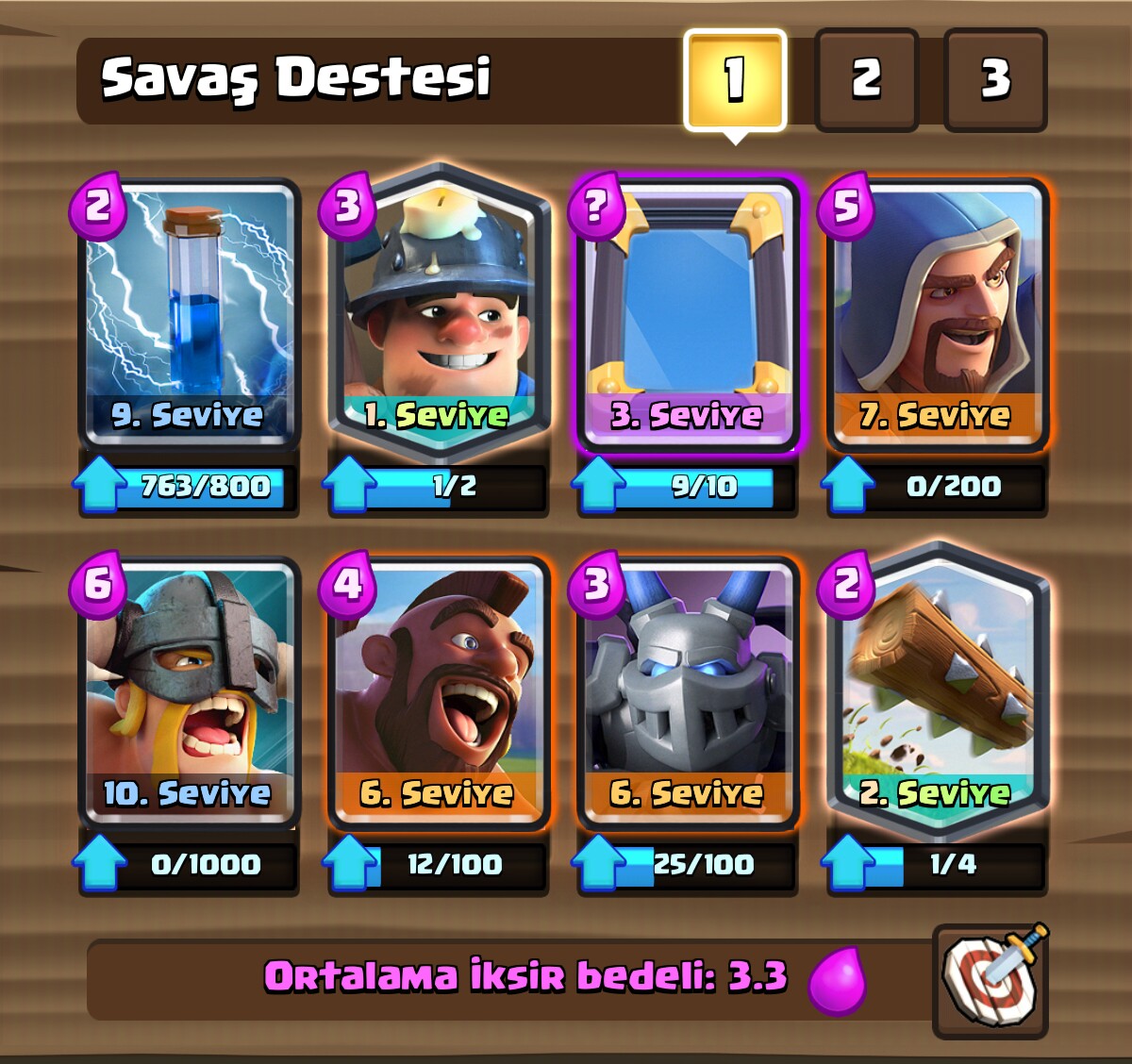Tap the 0/1000 progress bar

[x=189, y=865]
